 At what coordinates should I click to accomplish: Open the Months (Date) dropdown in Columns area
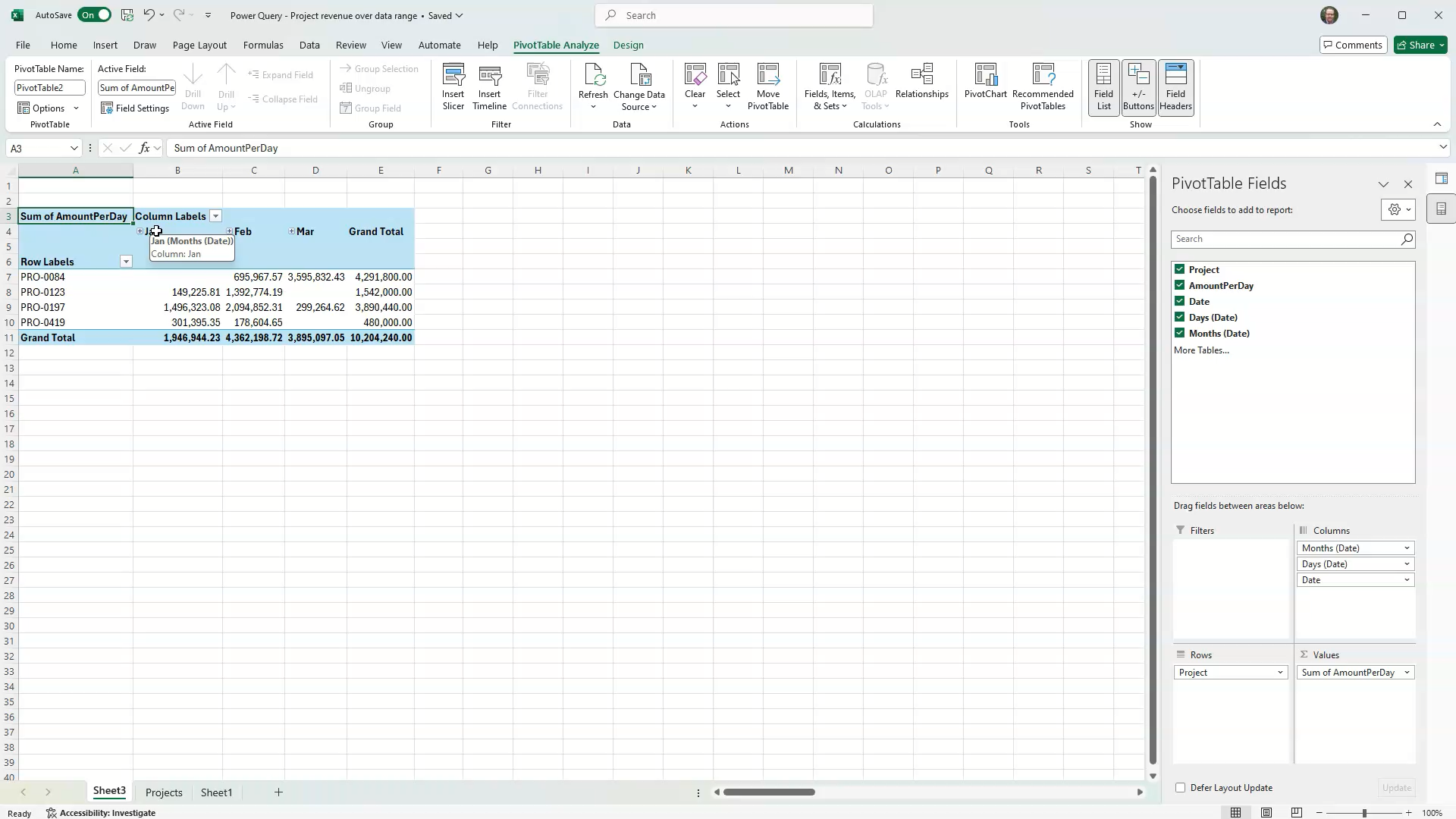1407,548
